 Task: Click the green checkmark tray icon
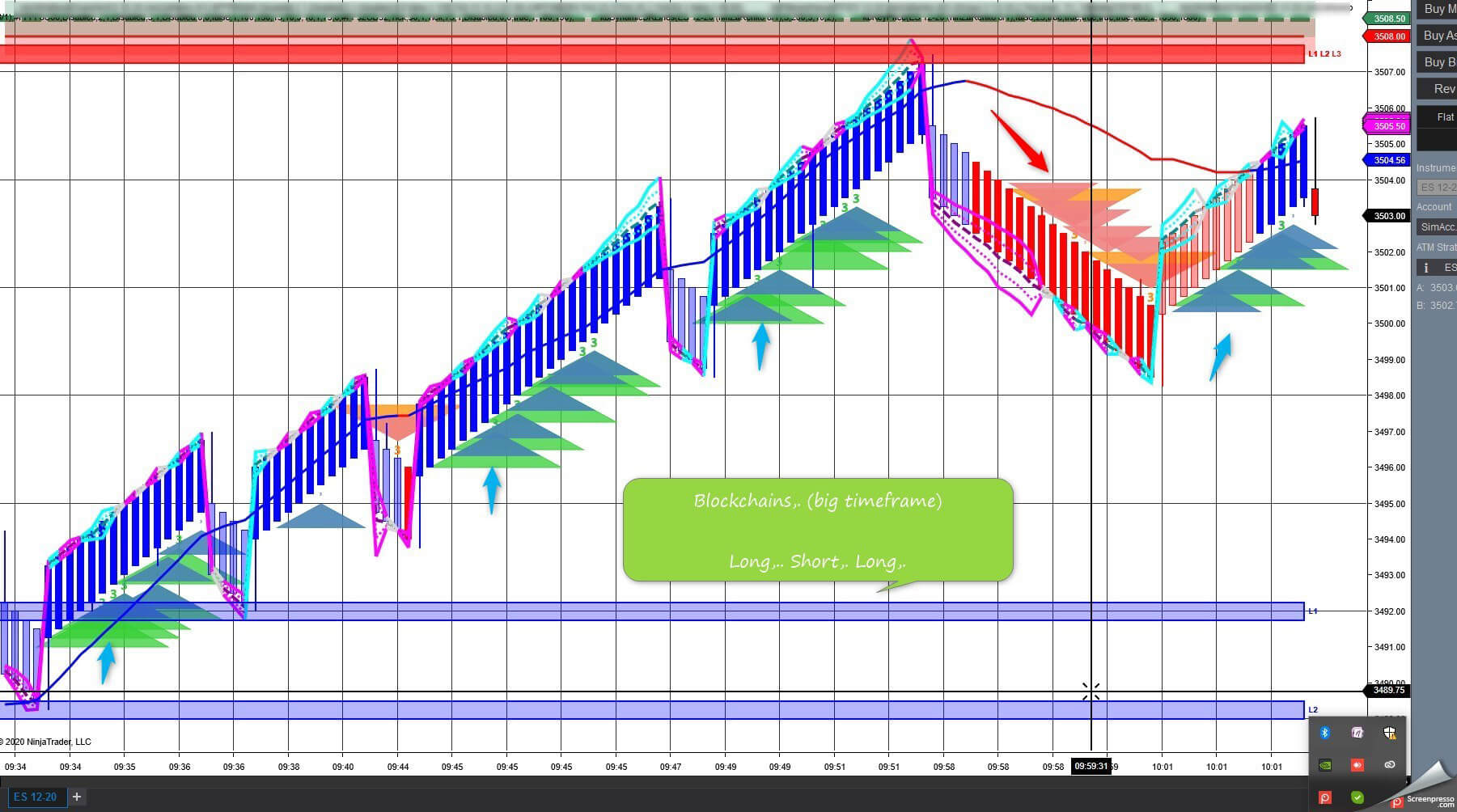tap(1357, 797)
